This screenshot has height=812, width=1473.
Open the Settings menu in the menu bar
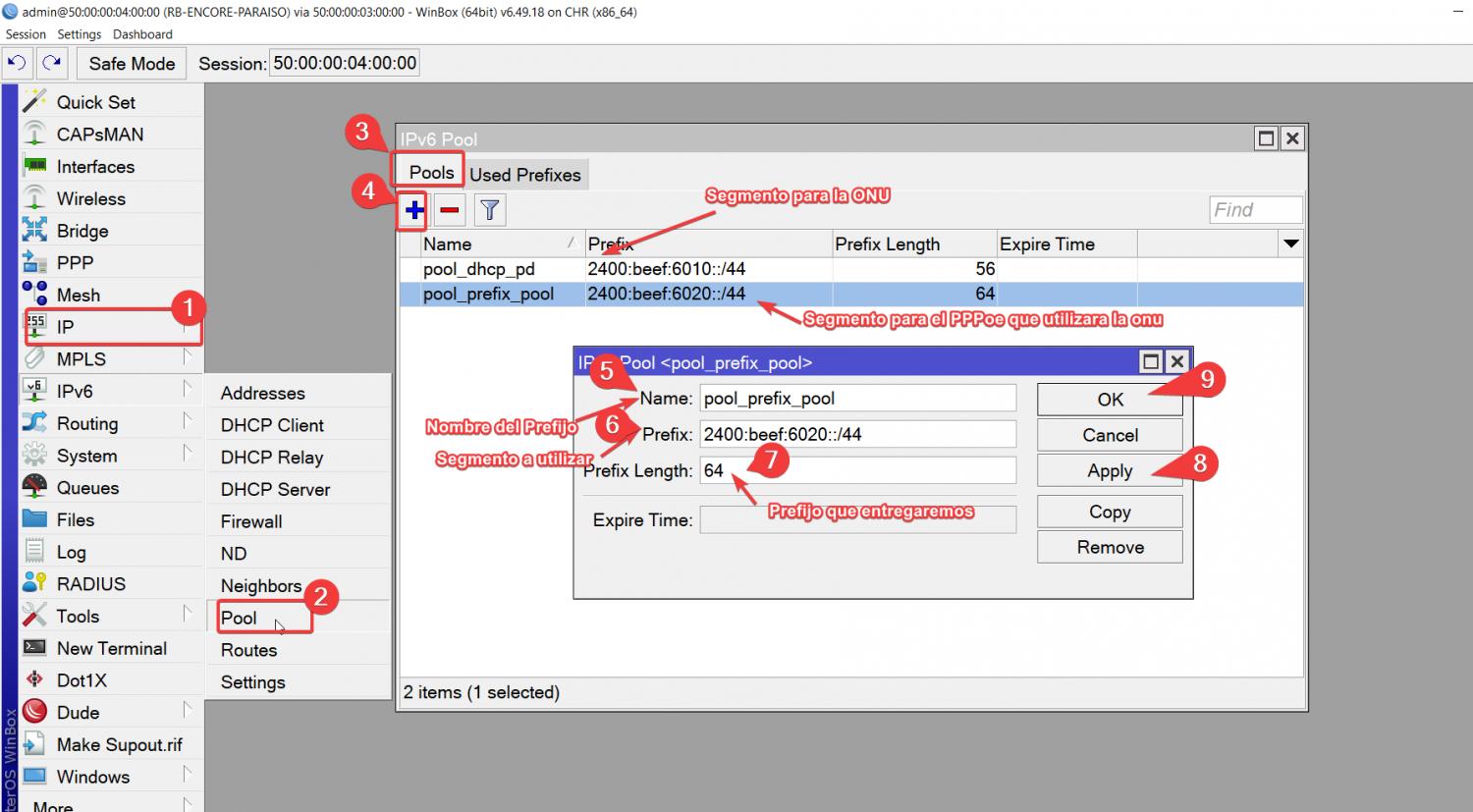79,34
